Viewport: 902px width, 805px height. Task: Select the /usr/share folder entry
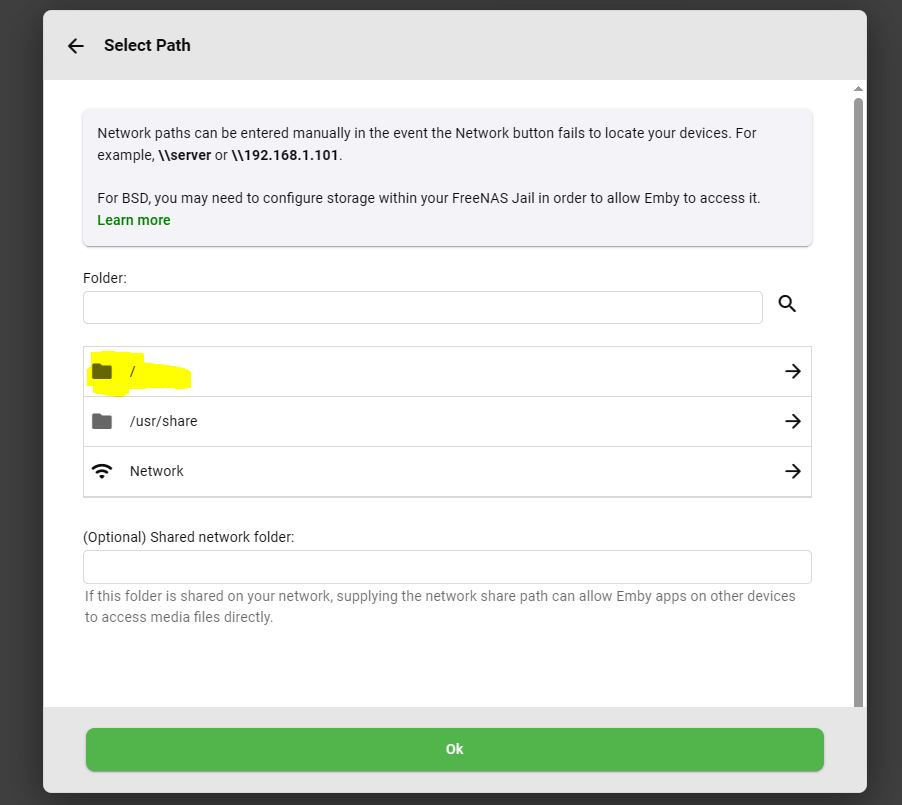(x=447, y=421)
